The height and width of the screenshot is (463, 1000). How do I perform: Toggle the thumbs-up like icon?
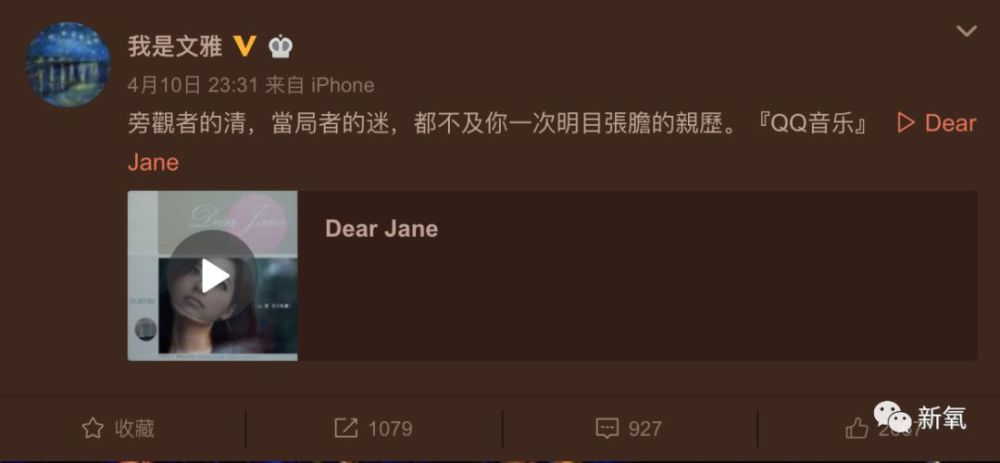tap(857, 429)
